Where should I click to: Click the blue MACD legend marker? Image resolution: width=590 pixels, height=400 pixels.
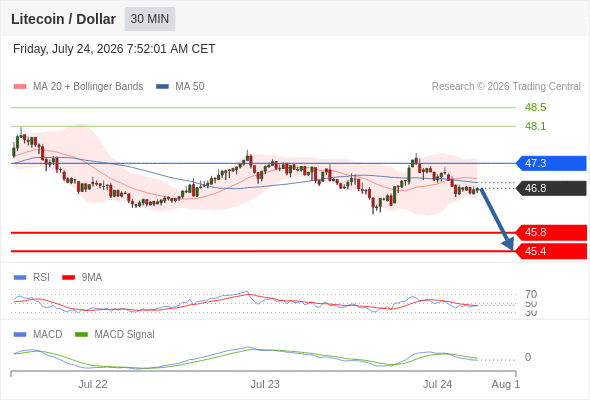point(20,335)
